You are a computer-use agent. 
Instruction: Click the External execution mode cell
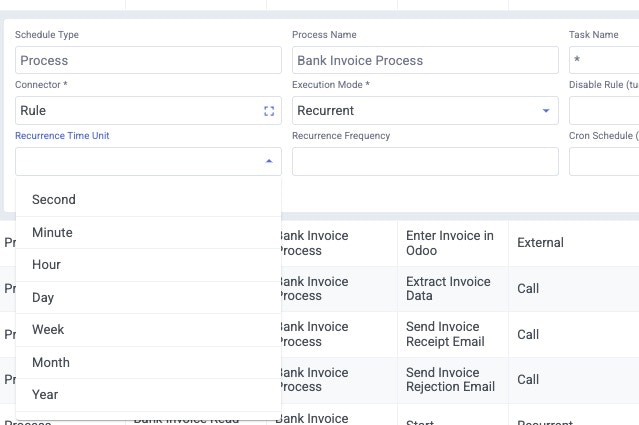(573, 243)
